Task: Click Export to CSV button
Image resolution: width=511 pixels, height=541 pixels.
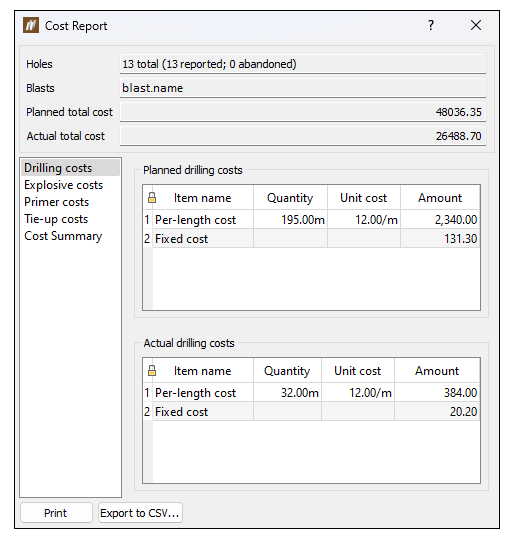Action: click(x=140, y=513)
